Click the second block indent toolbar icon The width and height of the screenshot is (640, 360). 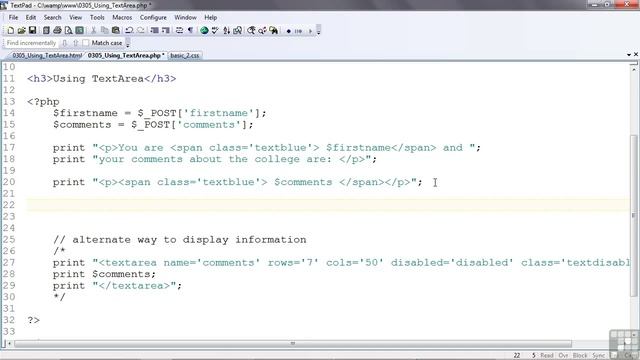click(165, 31)
